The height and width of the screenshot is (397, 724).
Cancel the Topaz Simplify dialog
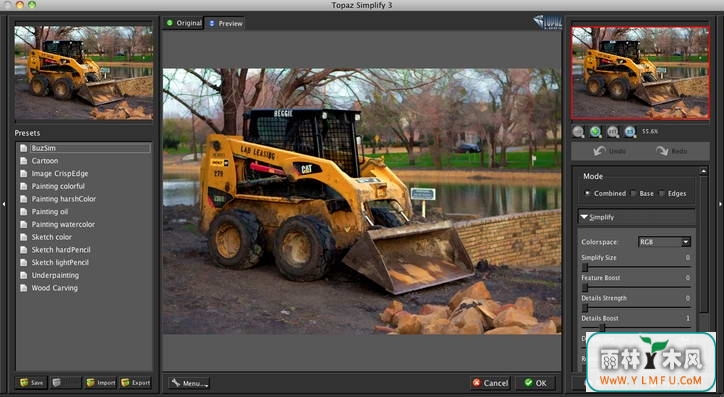tap(490, 383)
